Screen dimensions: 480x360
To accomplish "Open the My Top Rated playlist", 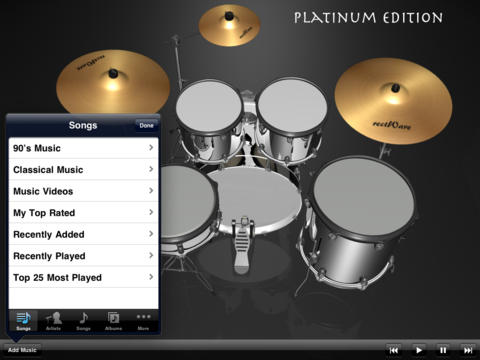I will point(83,212).
